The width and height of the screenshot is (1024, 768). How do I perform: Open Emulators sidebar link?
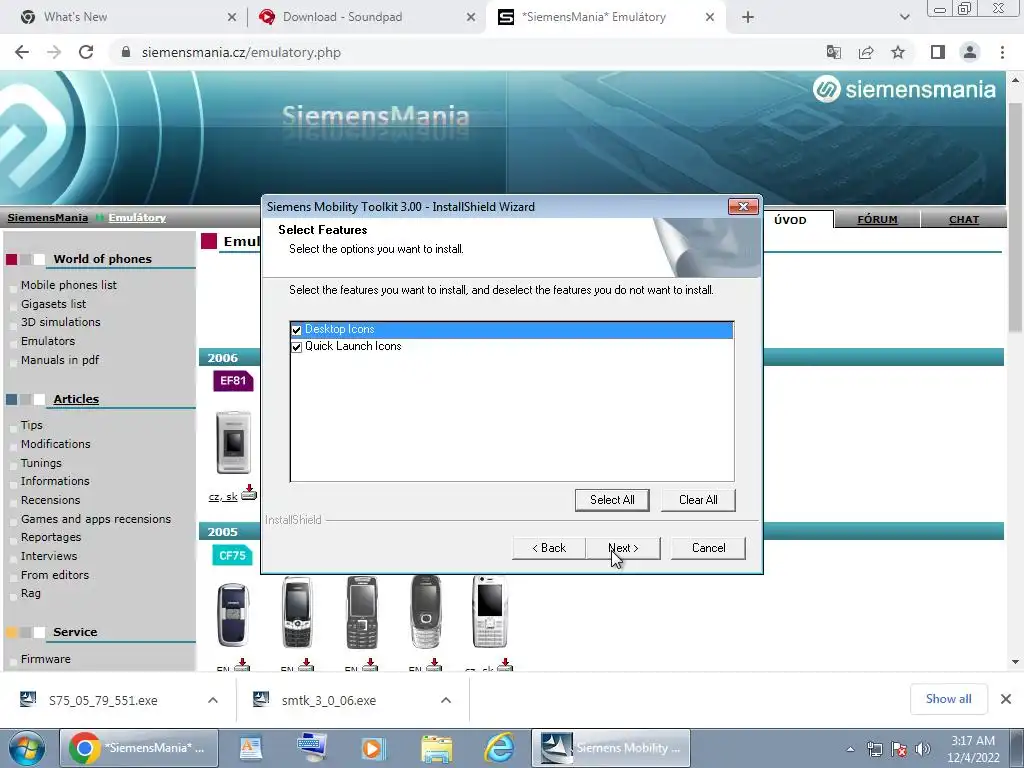click(x=48, y=341)
